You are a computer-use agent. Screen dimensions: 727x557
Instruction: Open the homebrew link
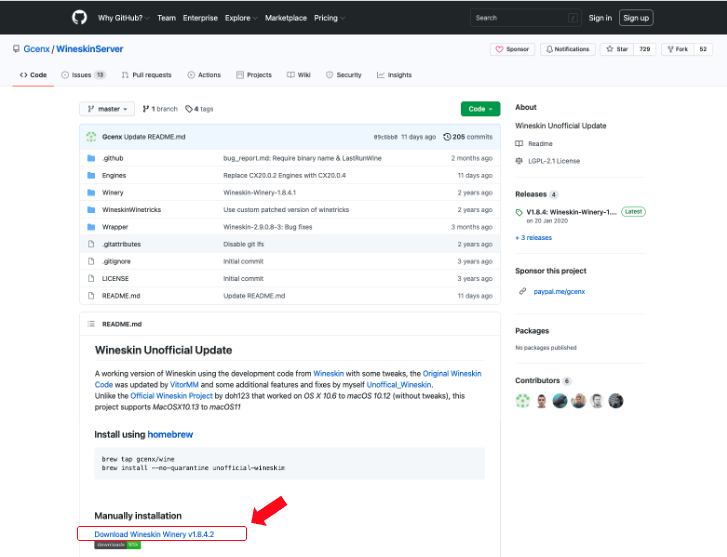170,434
